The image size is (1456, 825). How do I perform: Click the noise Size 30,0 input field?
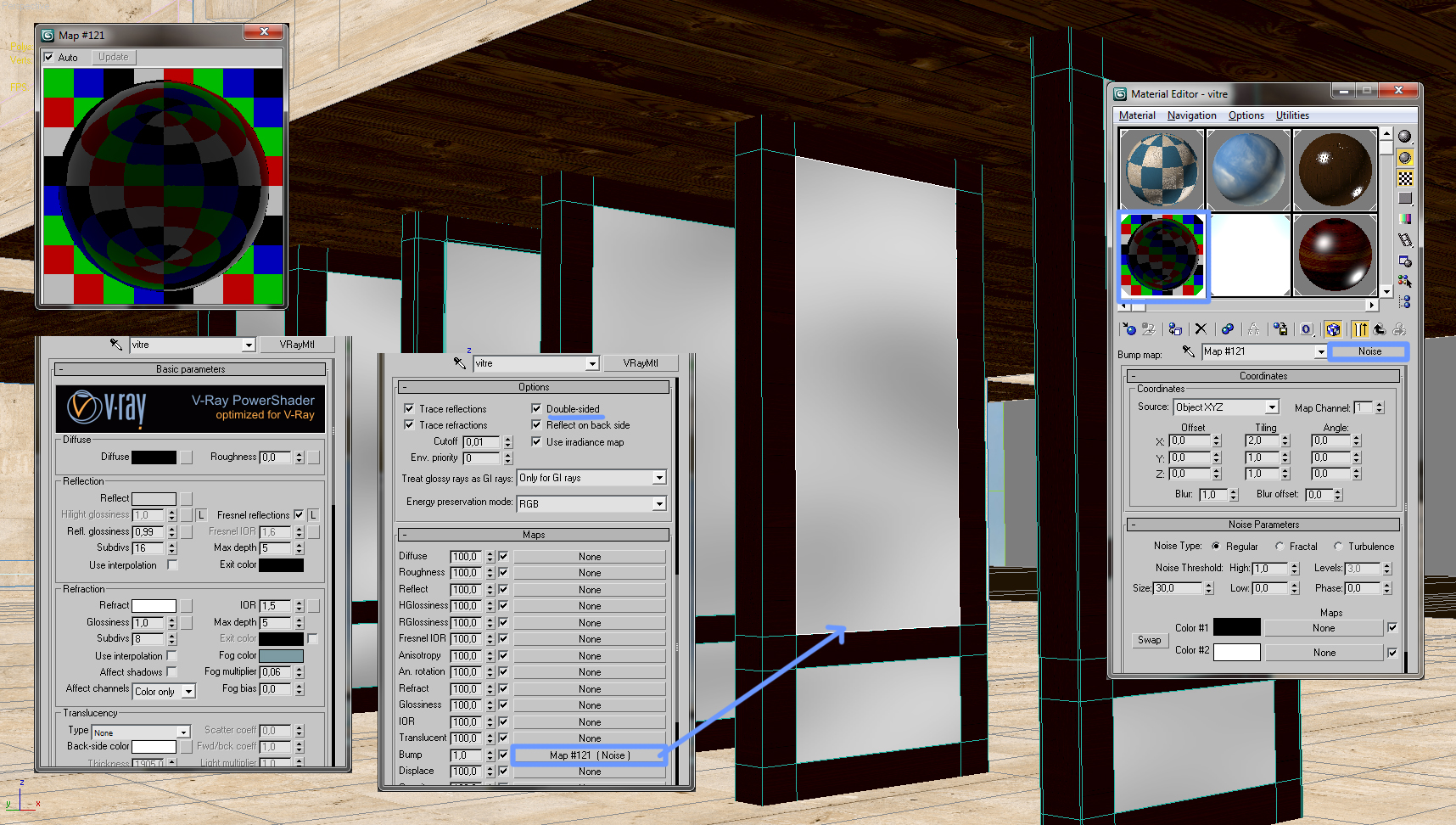tap(1179, 588)
